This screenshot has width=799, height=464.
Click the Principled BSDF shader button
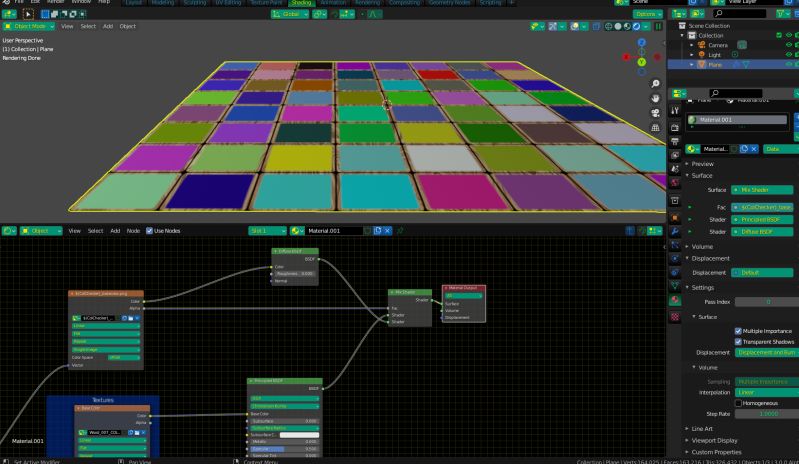[x=762, y=220]
